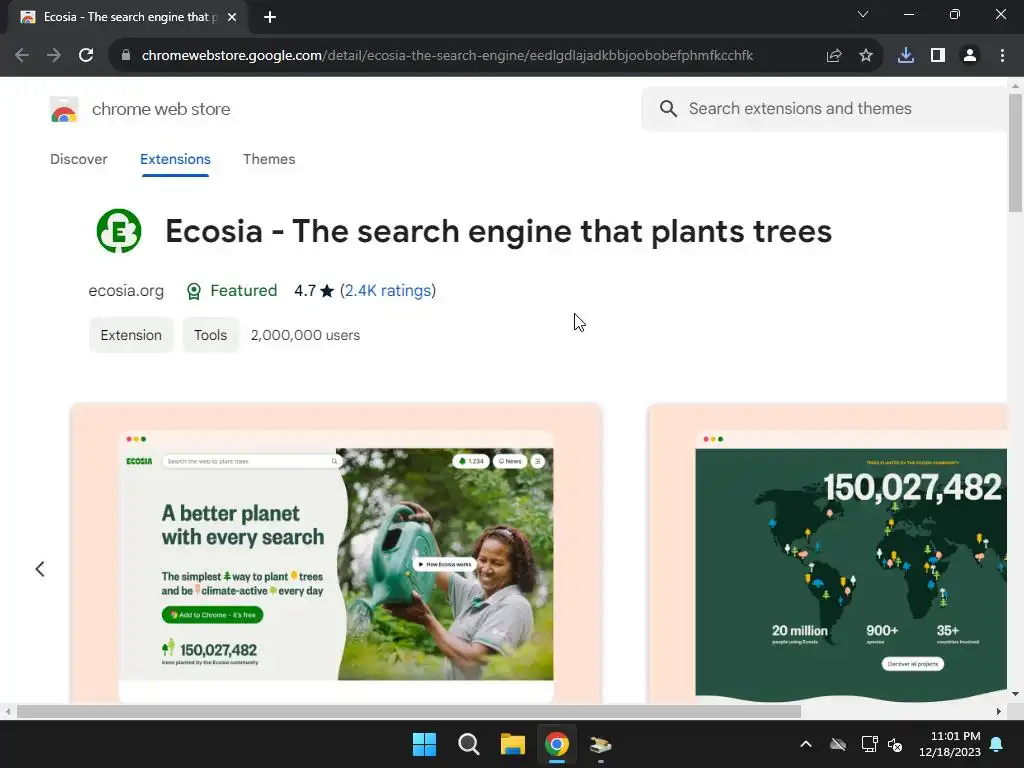Open the ecosia.org publisher link
This screenshot has height=768, width=1024.
click(126, 291)
